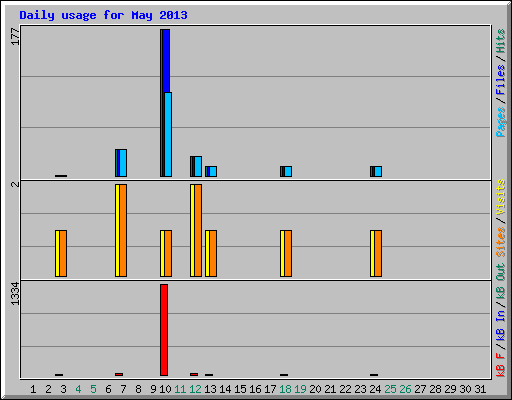The height and width of the screenshot is (400, 512).
Task: Click day 21 on the x-axis
Action: [x=330, y=389]
